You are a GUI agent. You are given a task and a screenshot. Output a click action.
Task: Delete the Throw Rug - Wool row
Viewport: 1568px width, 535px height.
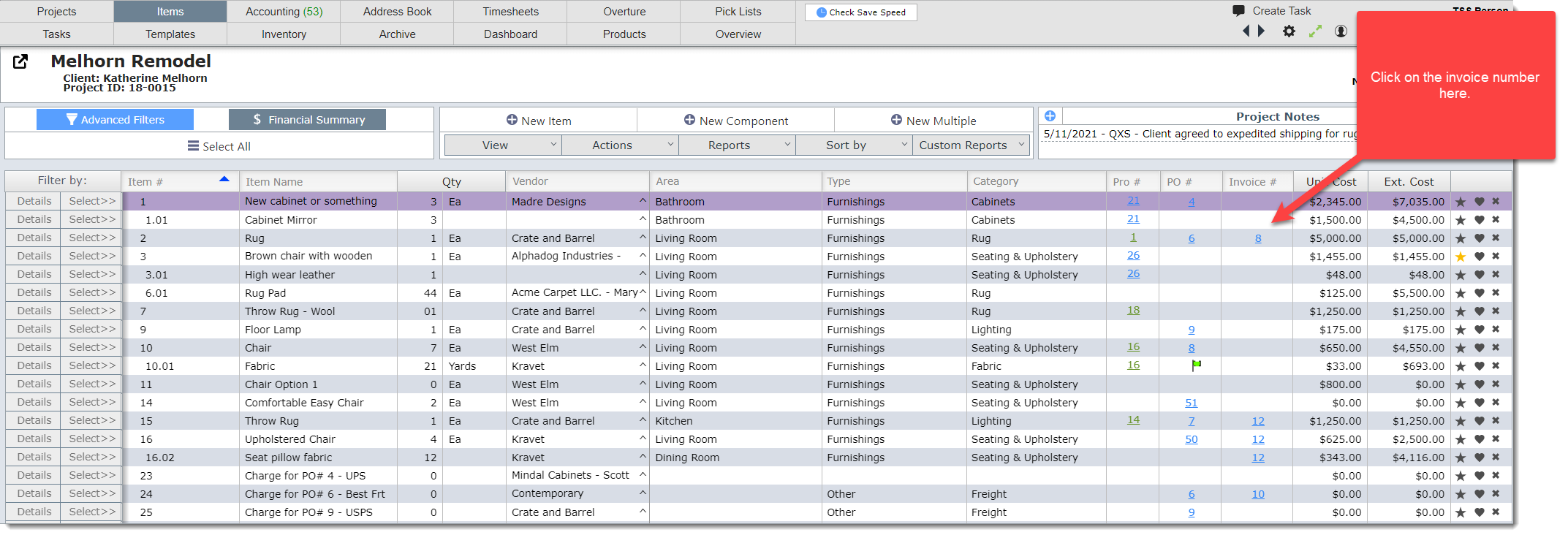pyautogui.click(x=1496, y=311)
